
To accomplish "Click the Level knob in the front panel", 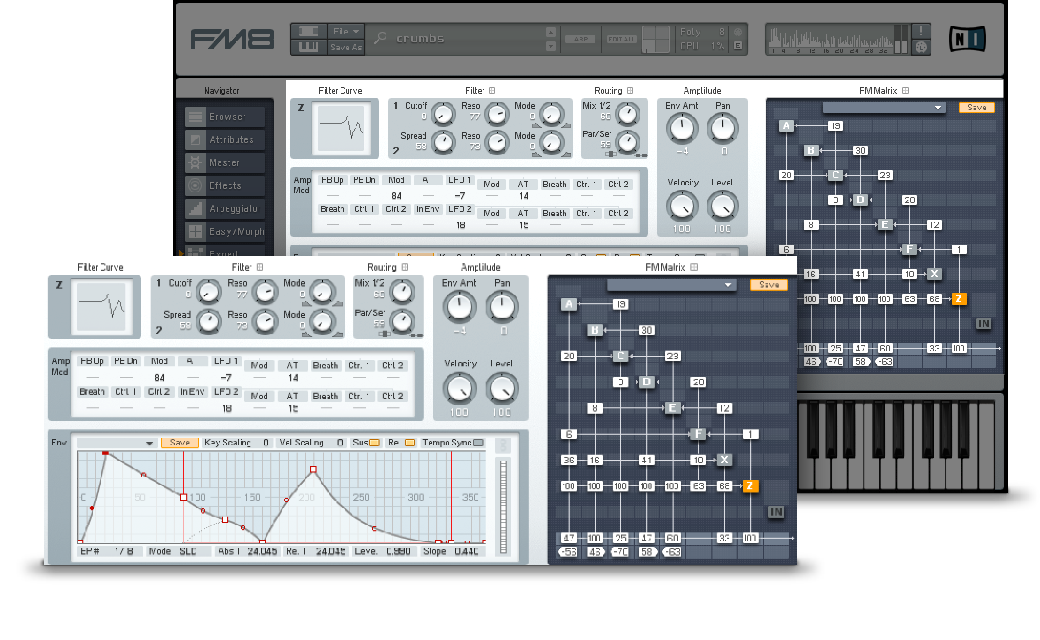I will [502, 389].
